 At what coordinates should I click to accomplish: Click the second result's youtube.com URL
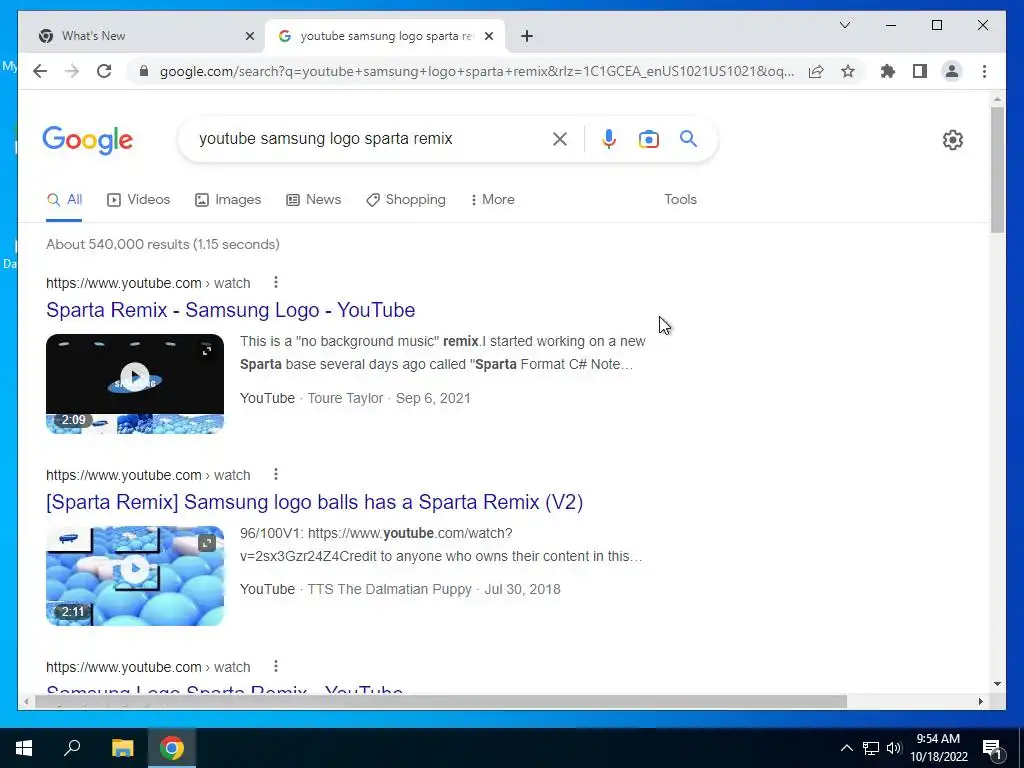click(x=148, y=475)
